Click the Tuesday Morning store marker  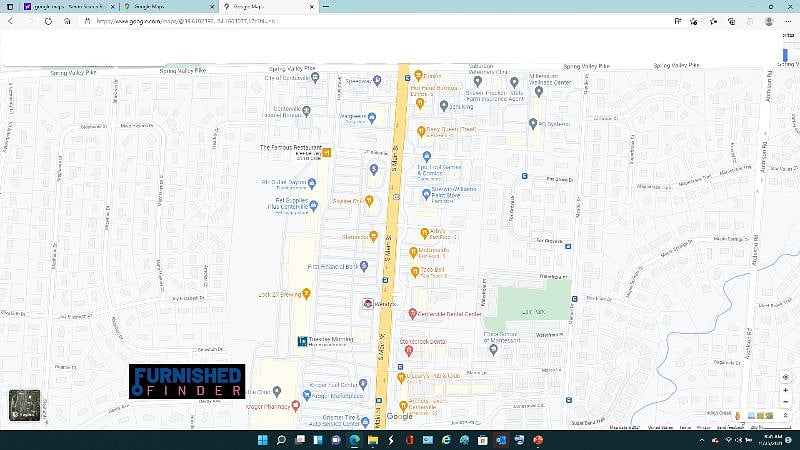[x=302, y=341]
